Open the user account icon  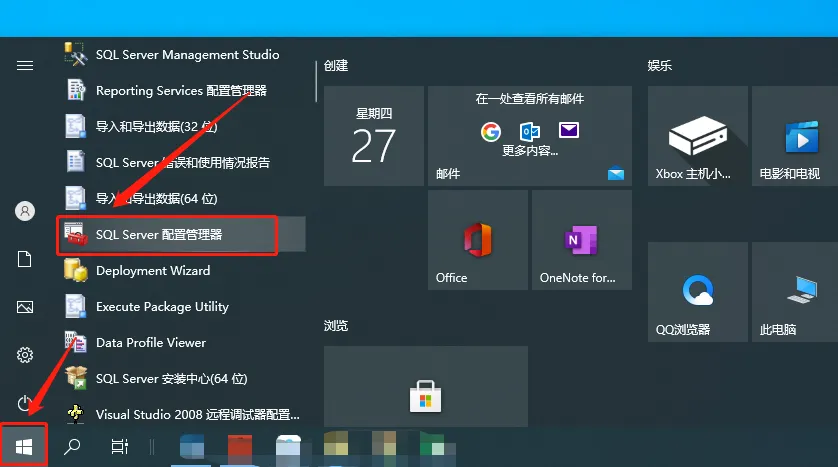25,211
